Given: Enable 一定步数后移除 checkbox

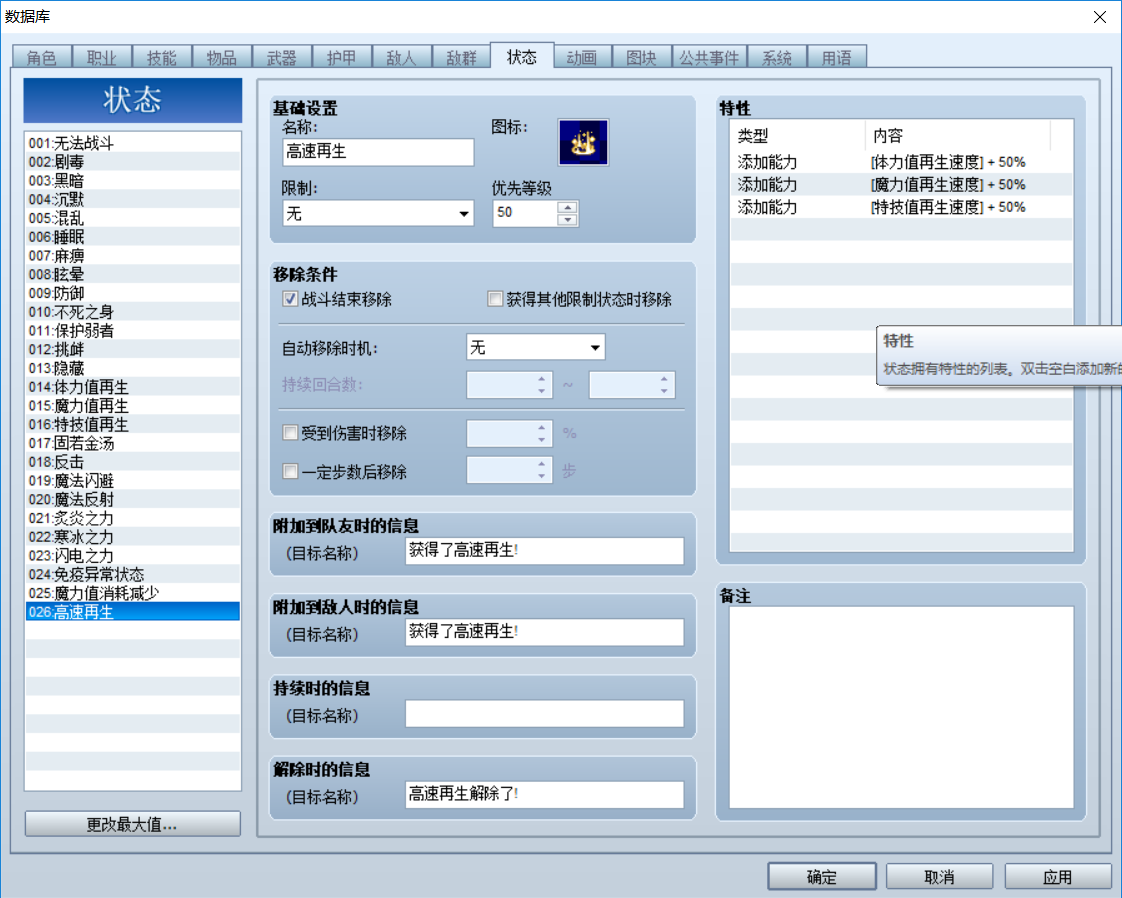Looking at the screenshot, I should pos(290,471).
